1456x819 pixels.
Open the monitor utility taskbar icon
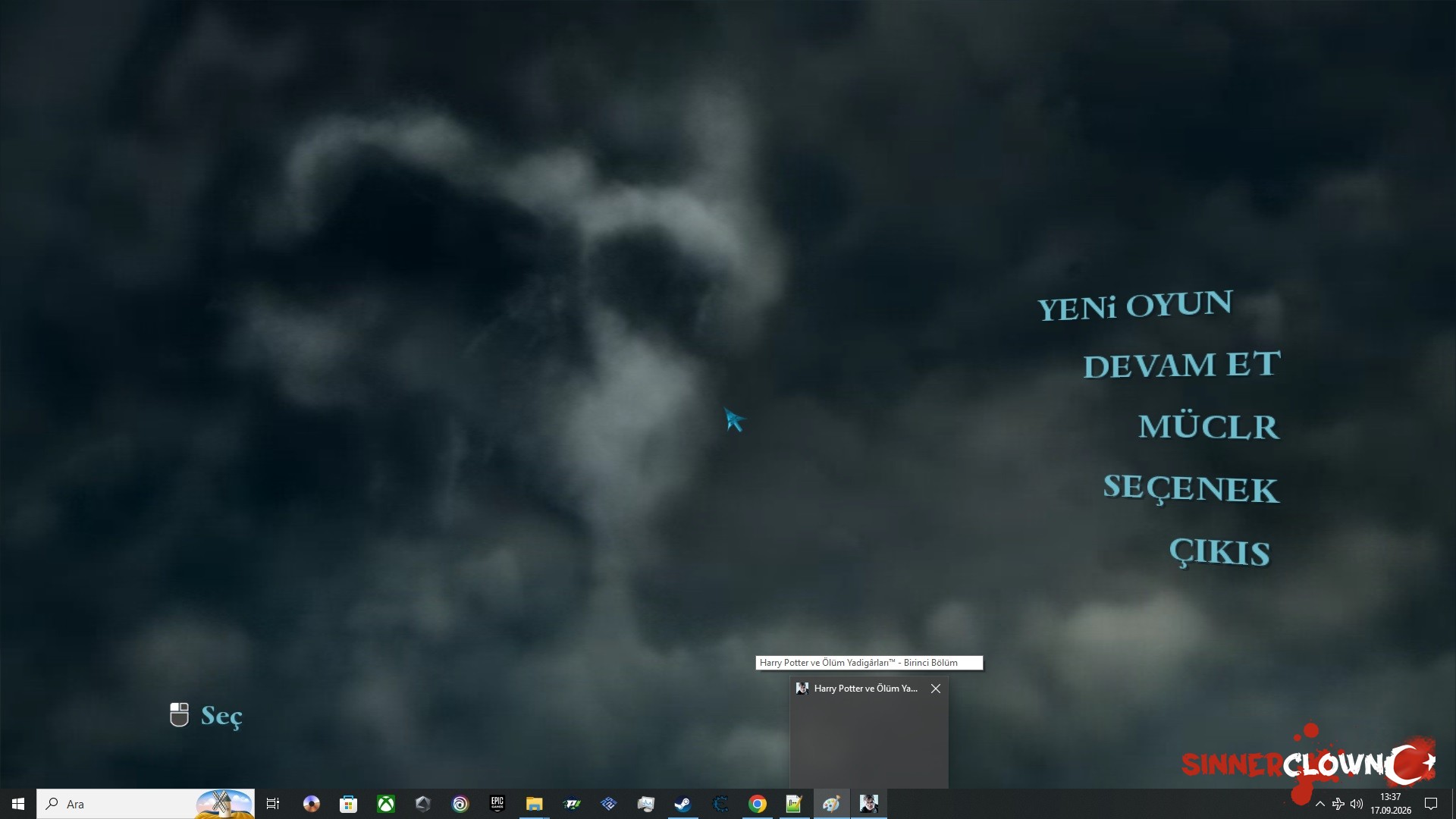[x=646, y=804]
